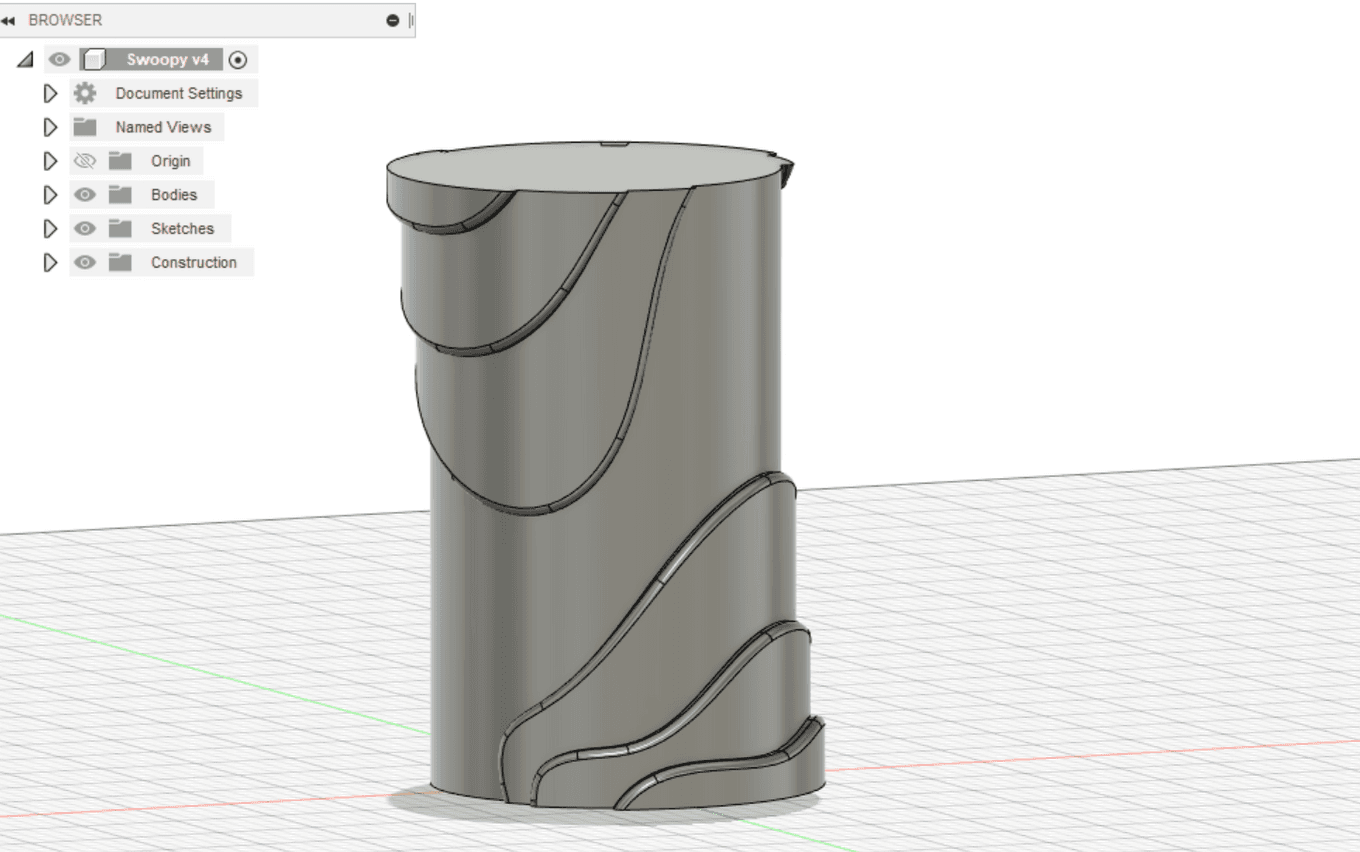Screen dimensions: 1360x852
Task: Hide the Bodies folder
Action: coord(85,195)
